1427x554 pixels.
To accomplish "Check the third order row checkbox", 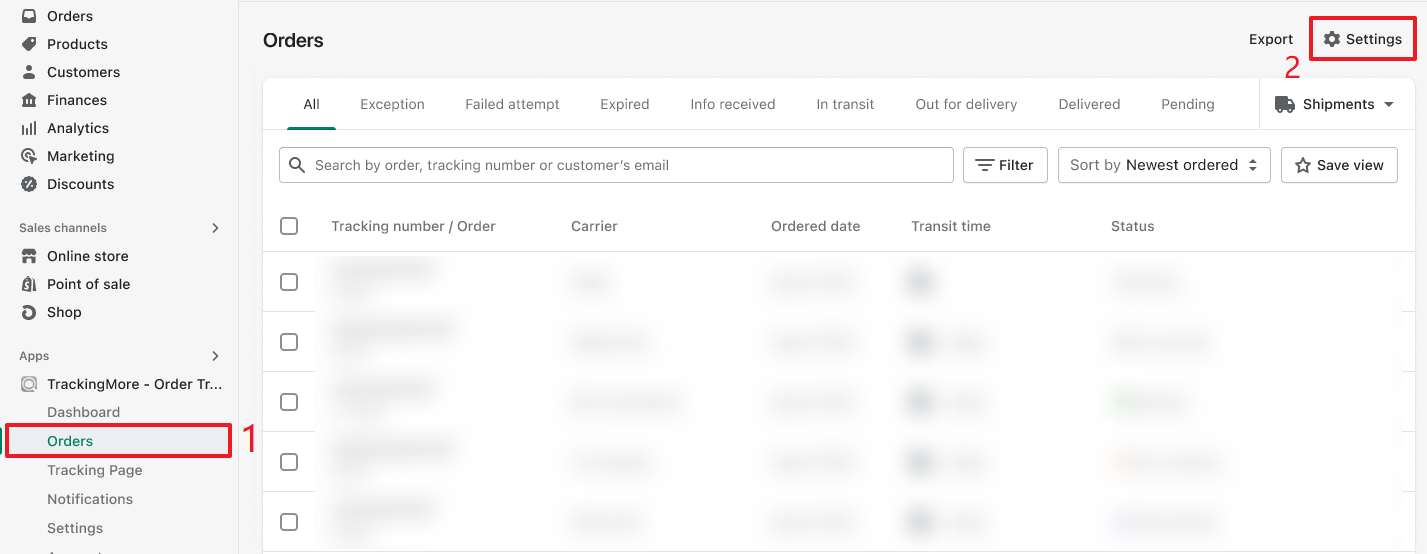I will coord(289,402).
